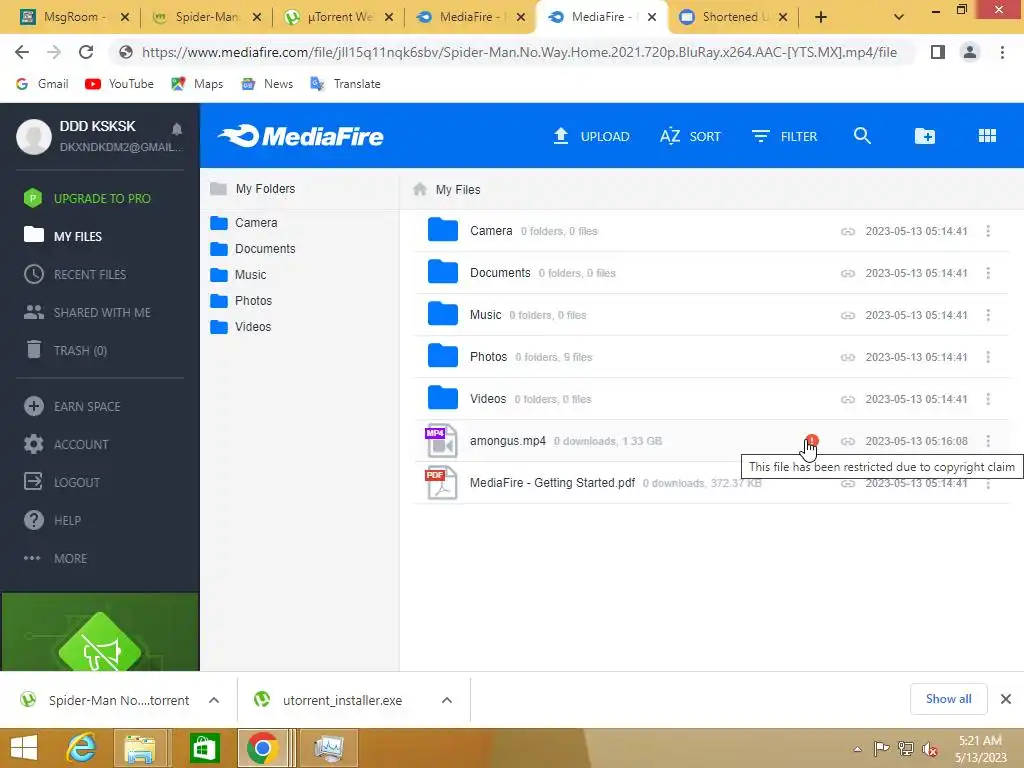Select Music in My Folders tree
The image size is (1024, 768).
tap(238, 275)
